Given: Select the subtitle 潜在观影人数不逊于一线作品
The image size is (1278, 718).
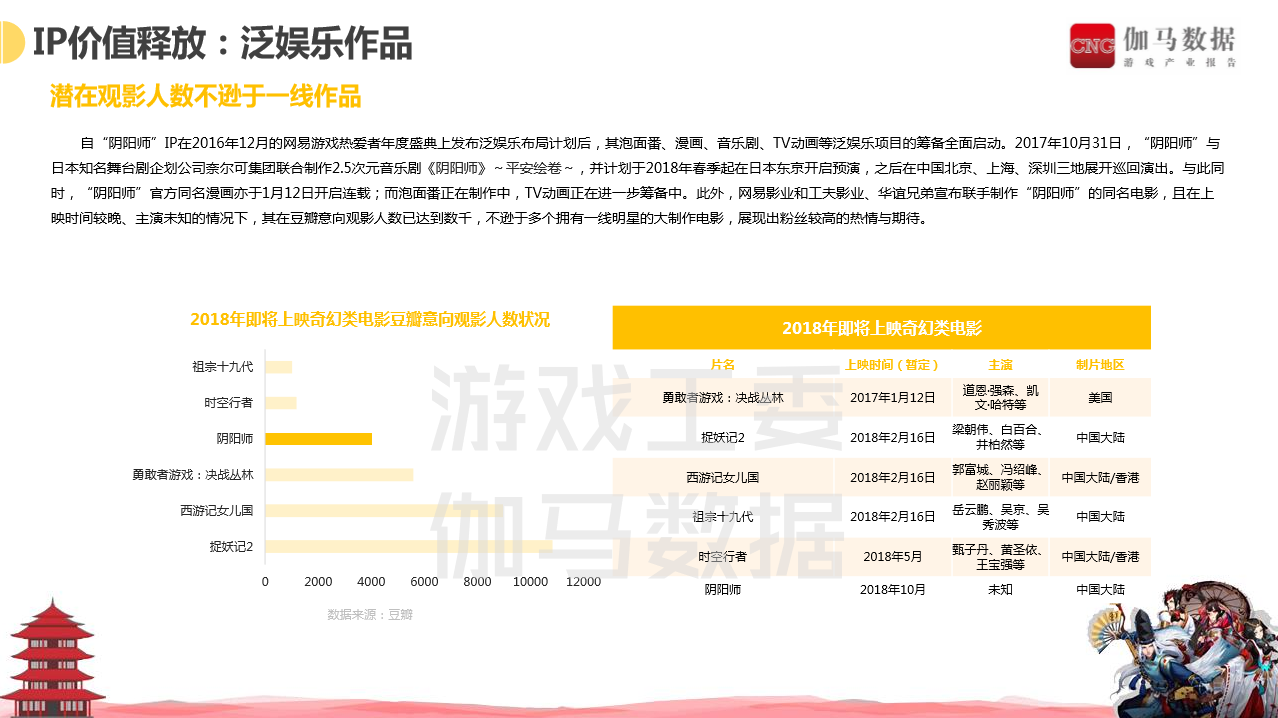Looking at the screenshot, I should (x=205, y=96).
